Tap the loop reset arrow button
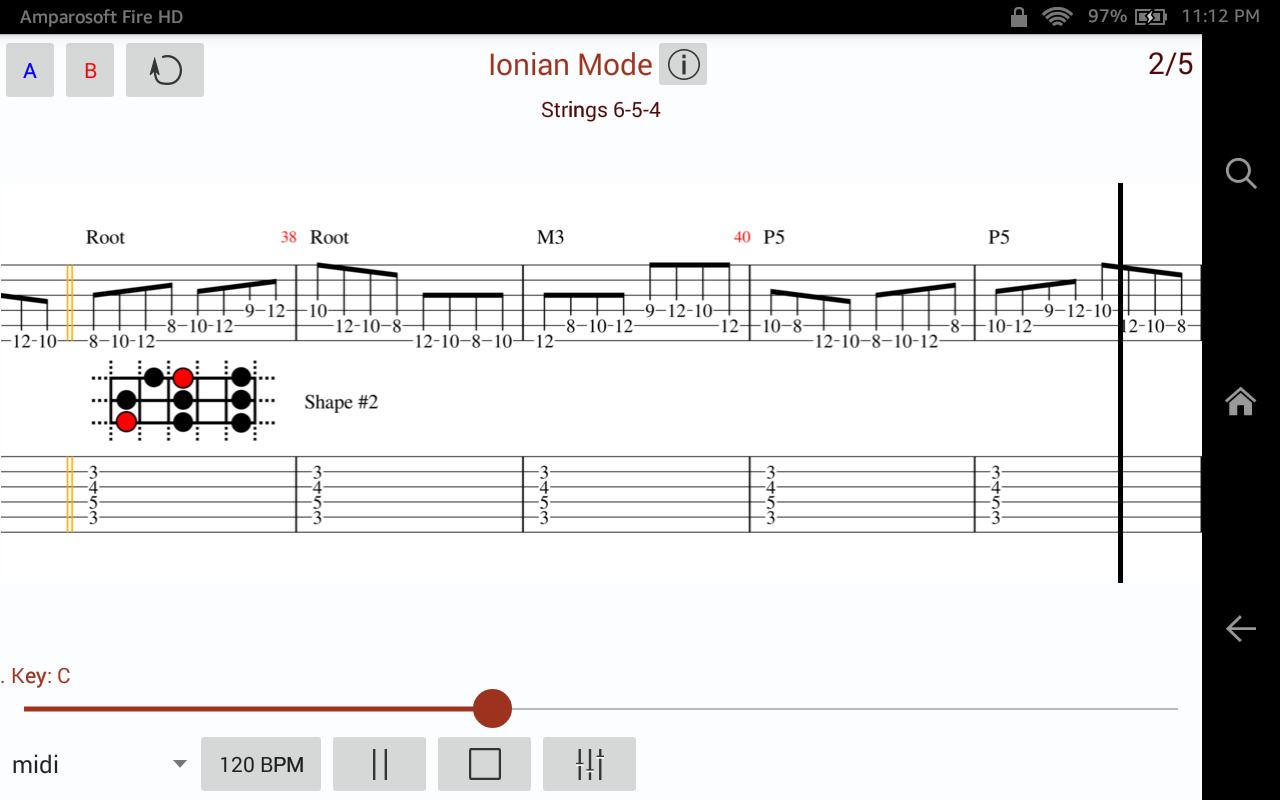The image size is (1280, 800). pos(165,70)
